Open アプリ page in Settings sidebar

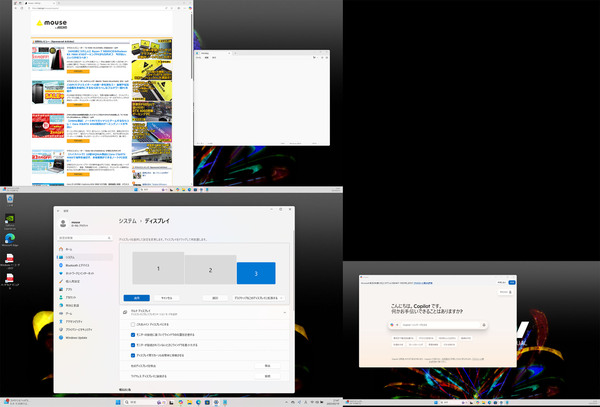pos(84,290)
